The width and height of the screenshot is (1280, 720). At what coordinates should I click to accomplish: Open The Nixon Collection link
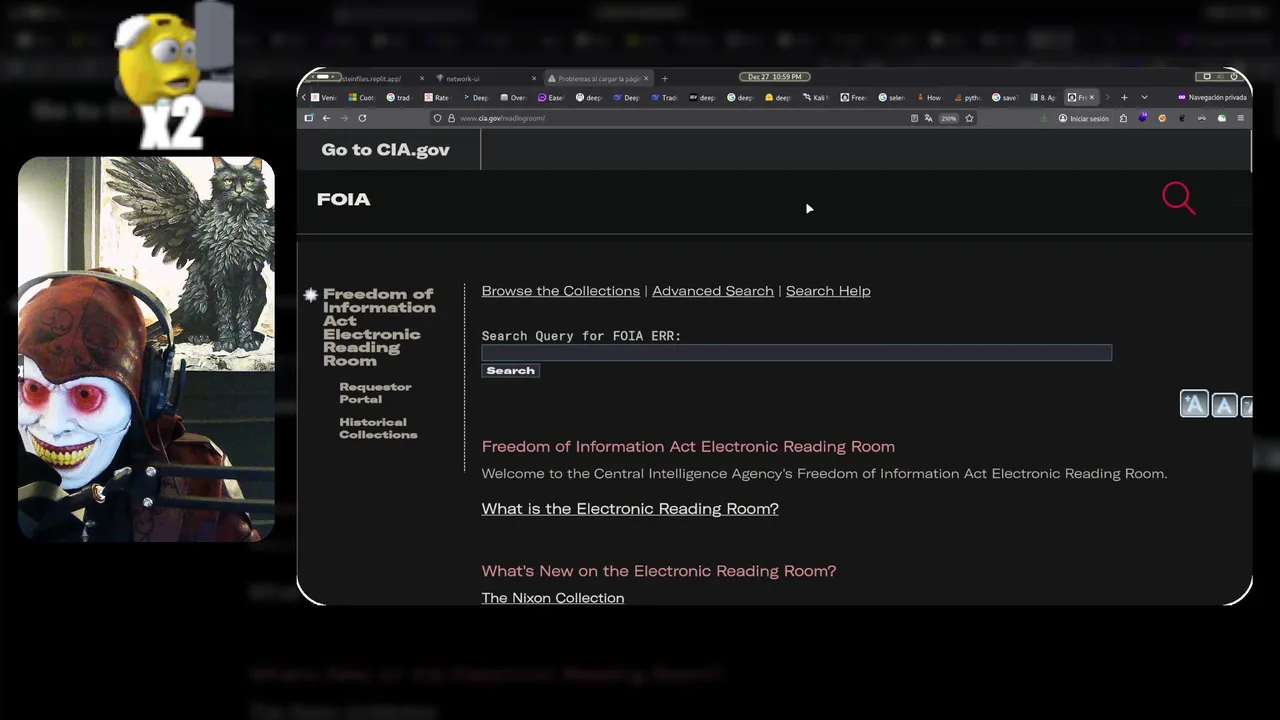pos(552,598)
